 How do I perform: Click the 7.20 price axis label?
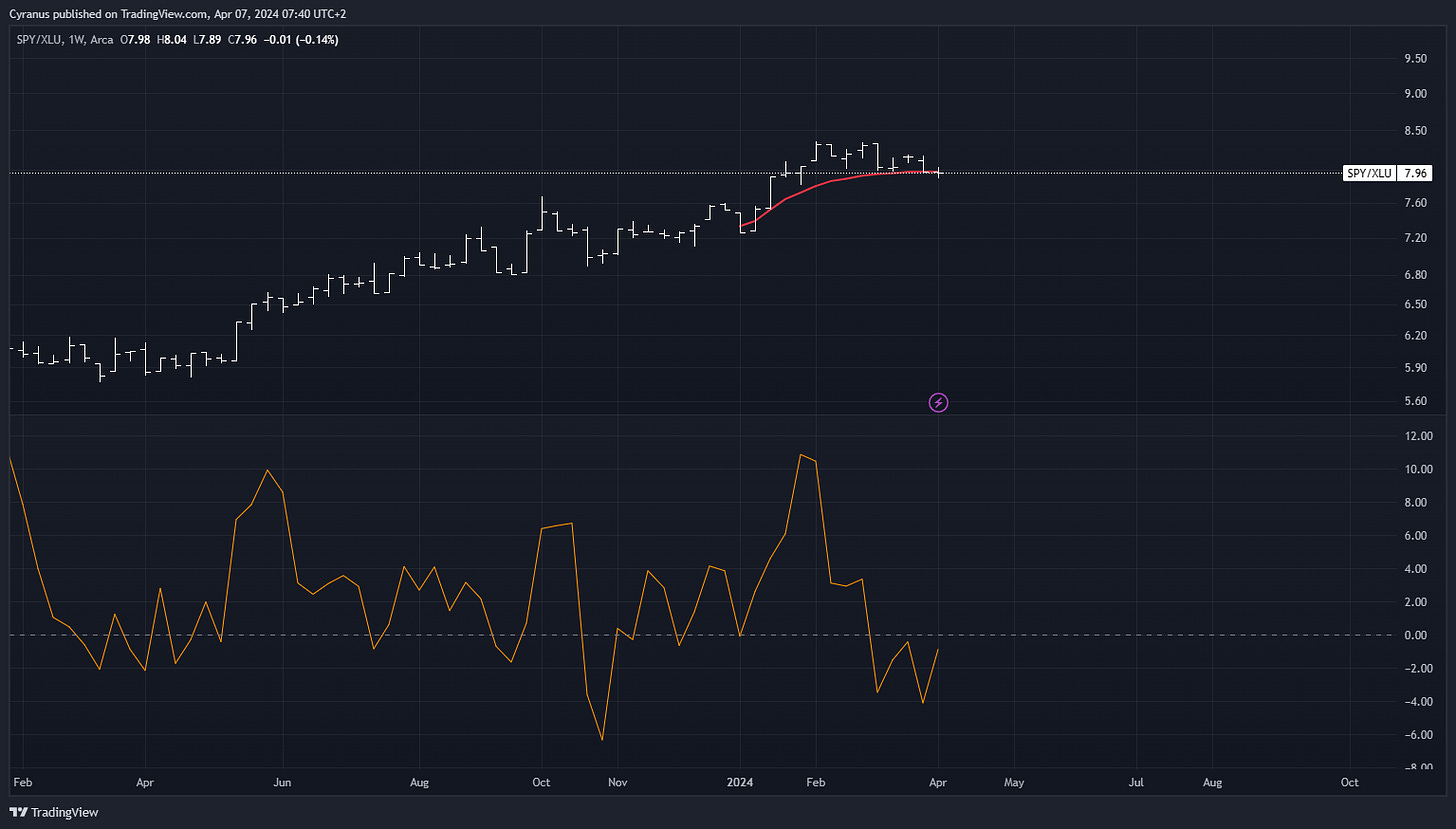[x=1414, y=238]
